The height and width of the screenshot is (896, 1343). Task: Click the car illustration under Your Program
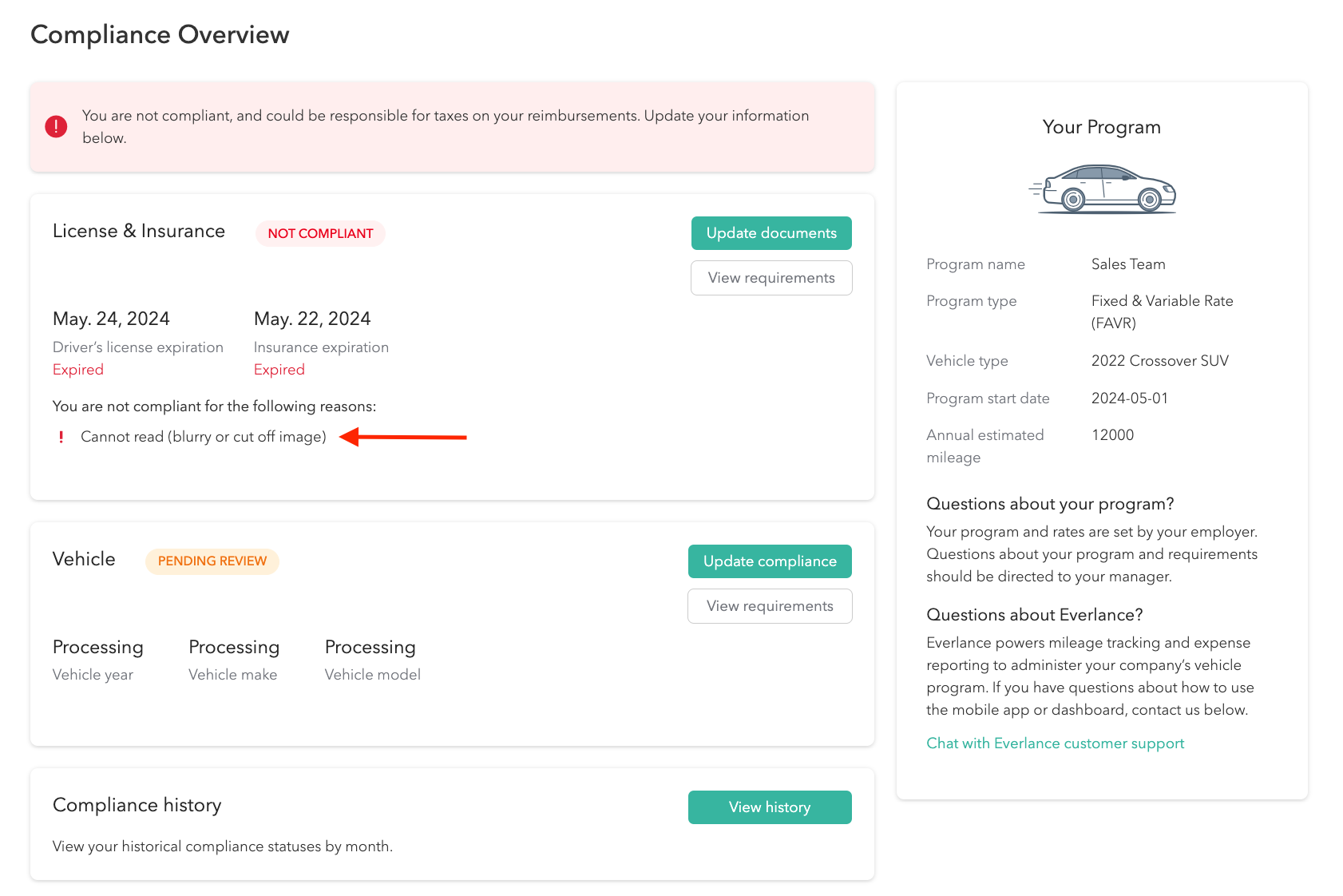[1102, 189]
